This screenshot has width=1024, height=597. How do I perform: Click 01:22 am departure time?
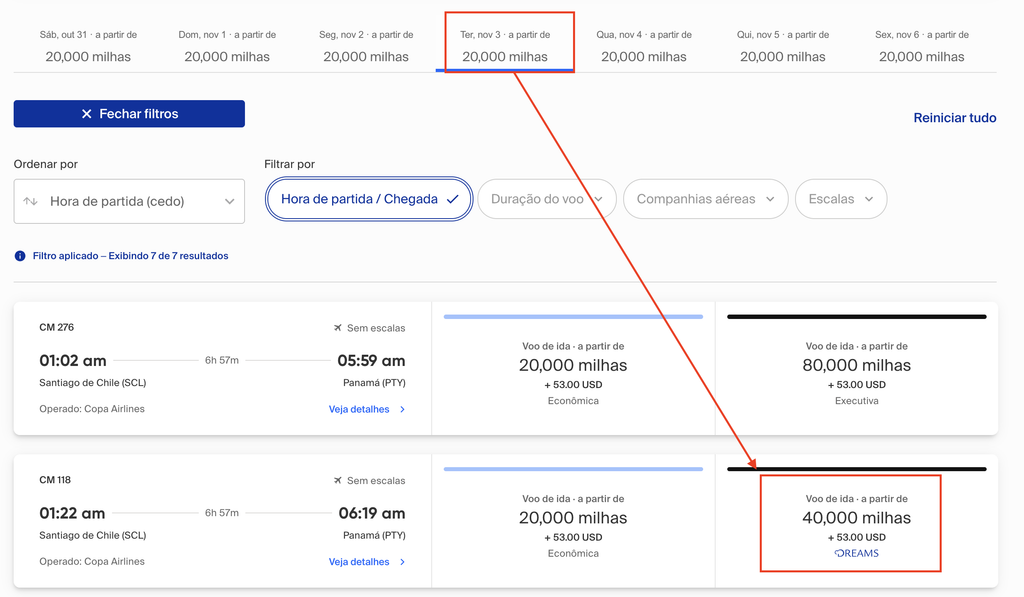[72, 513]
